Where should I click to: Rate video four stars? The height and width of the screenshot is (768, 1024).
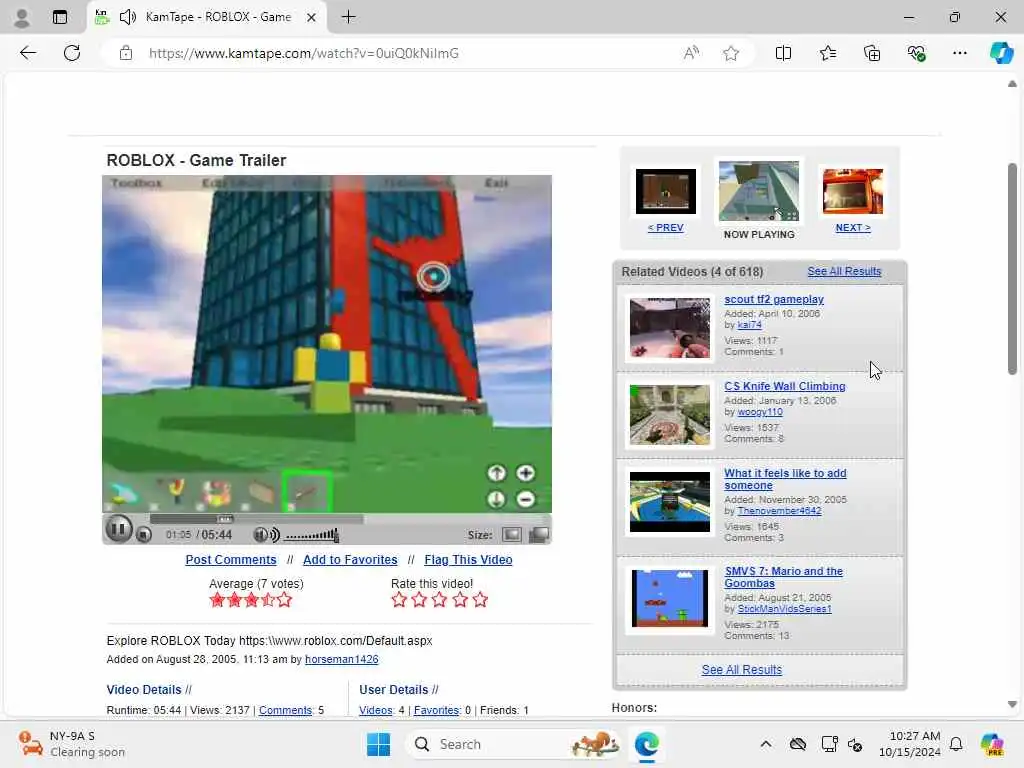pyautogui.click(x=460, y=600)
